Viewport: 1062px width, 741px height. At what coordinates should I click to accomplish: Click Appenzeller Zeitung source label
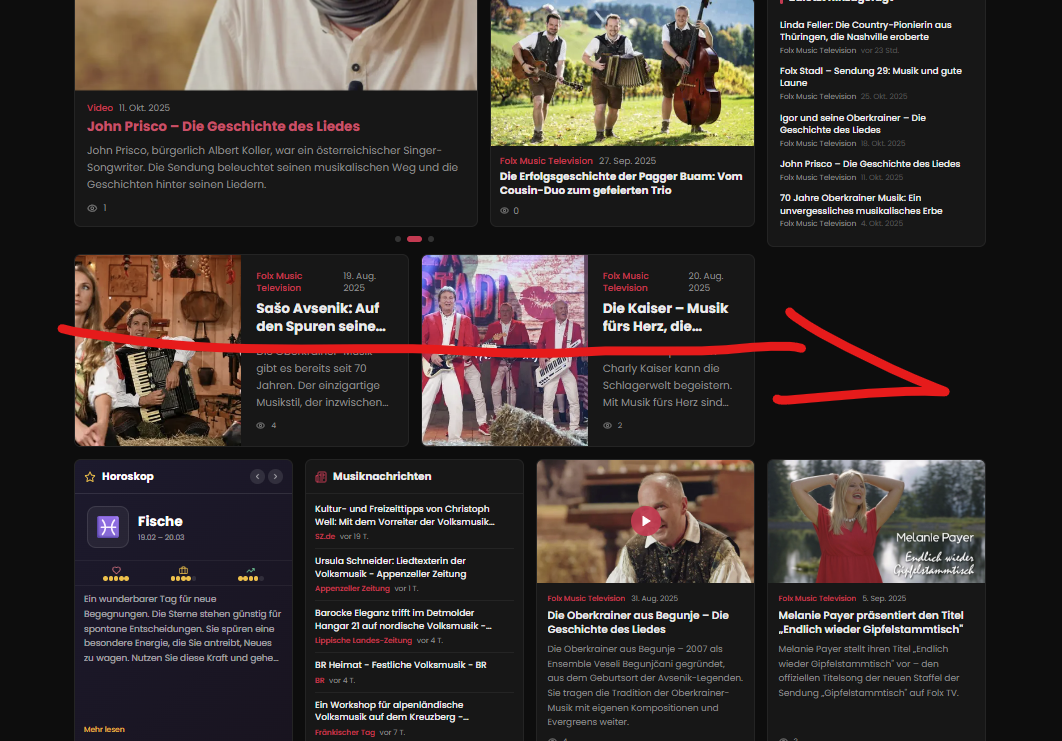tap(352, 589)
